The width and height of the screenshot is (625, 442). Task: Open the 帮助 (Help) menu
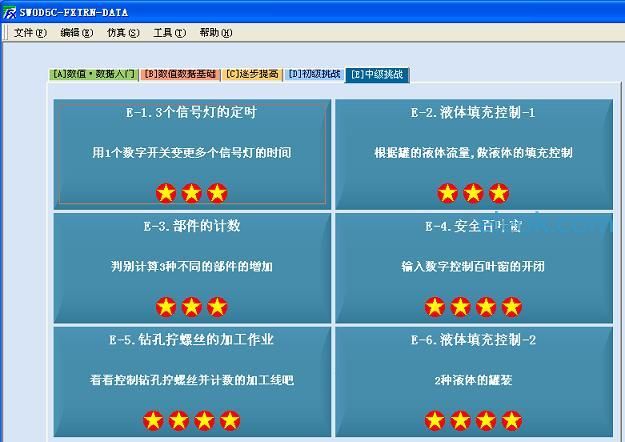(x=215, y=33)
